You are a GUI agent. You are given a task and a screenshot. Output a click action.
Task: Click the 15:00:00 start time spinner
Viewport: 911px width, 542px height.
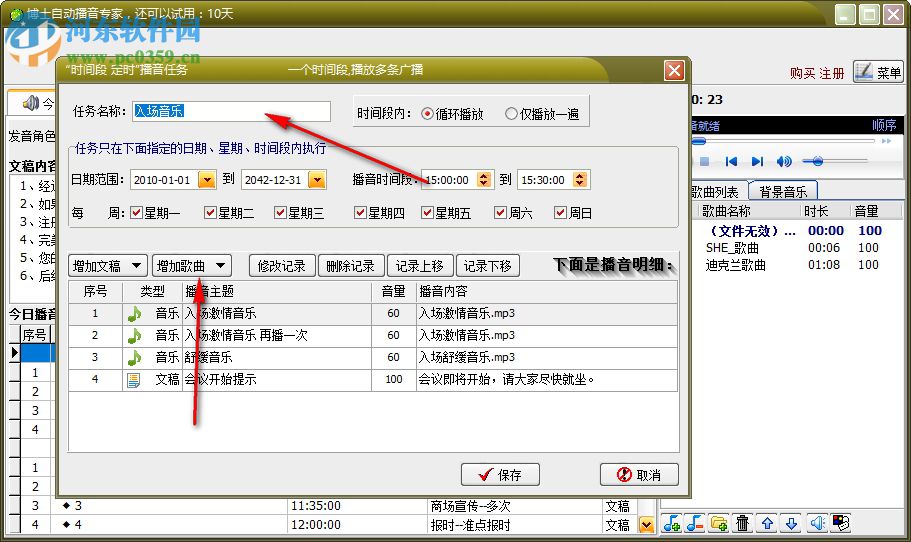point(483,180)
